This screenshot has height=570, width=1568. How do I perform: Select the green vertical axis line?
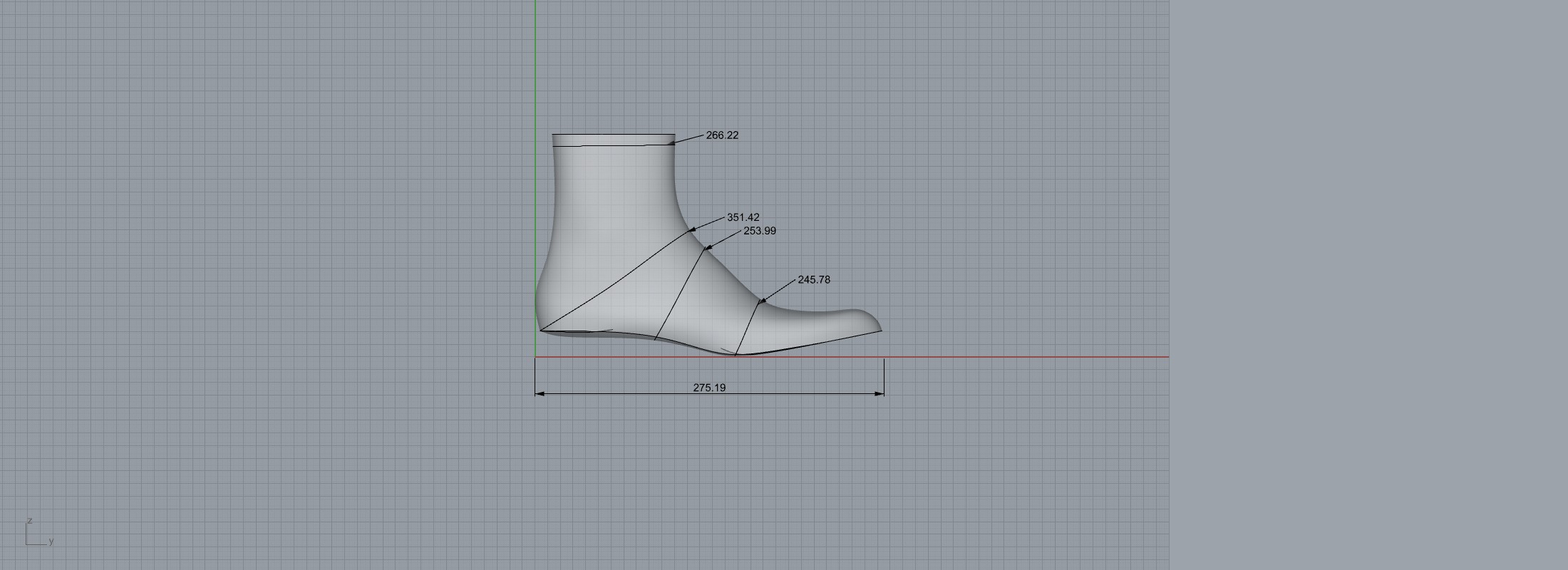pyautogui.click(x=535, y=71)
